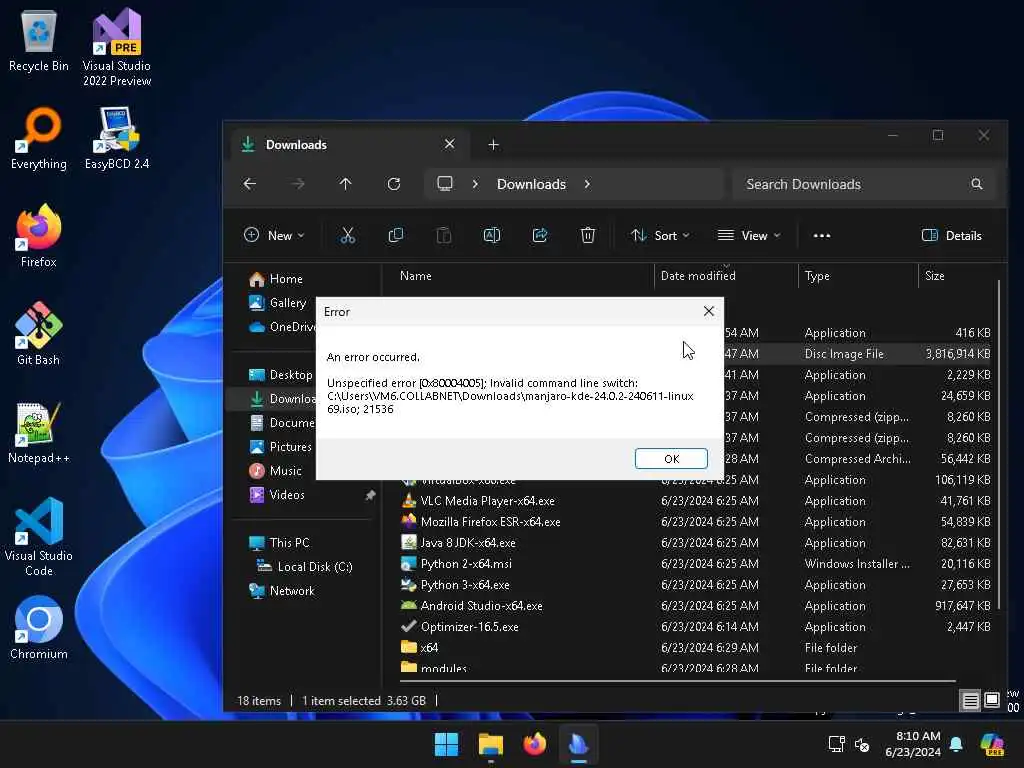Open the Git Bash desktop shortcut
Screen dimensions: 1024x768
coord(39,334)
